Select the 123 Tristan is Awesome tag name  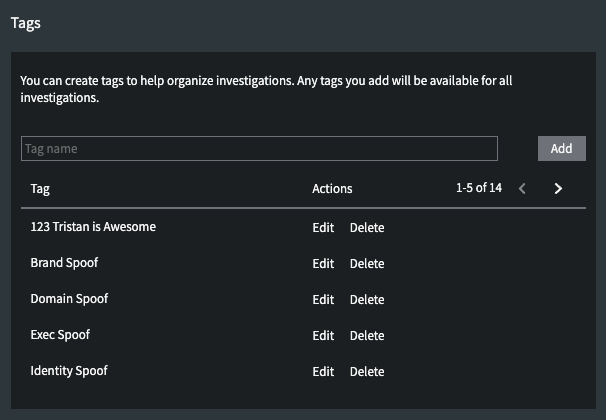point(93,227)
